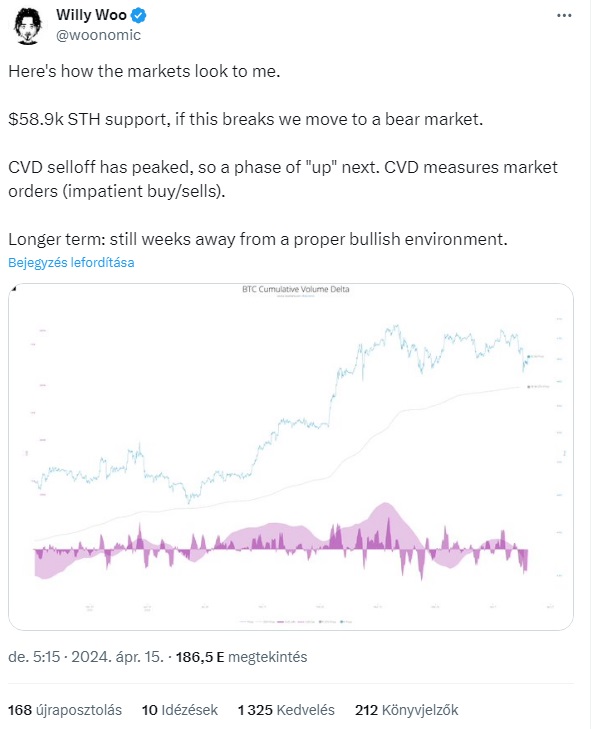The image size is (591, 729).
Task: Open the @woonomic handle link
Action: [98, 35]
